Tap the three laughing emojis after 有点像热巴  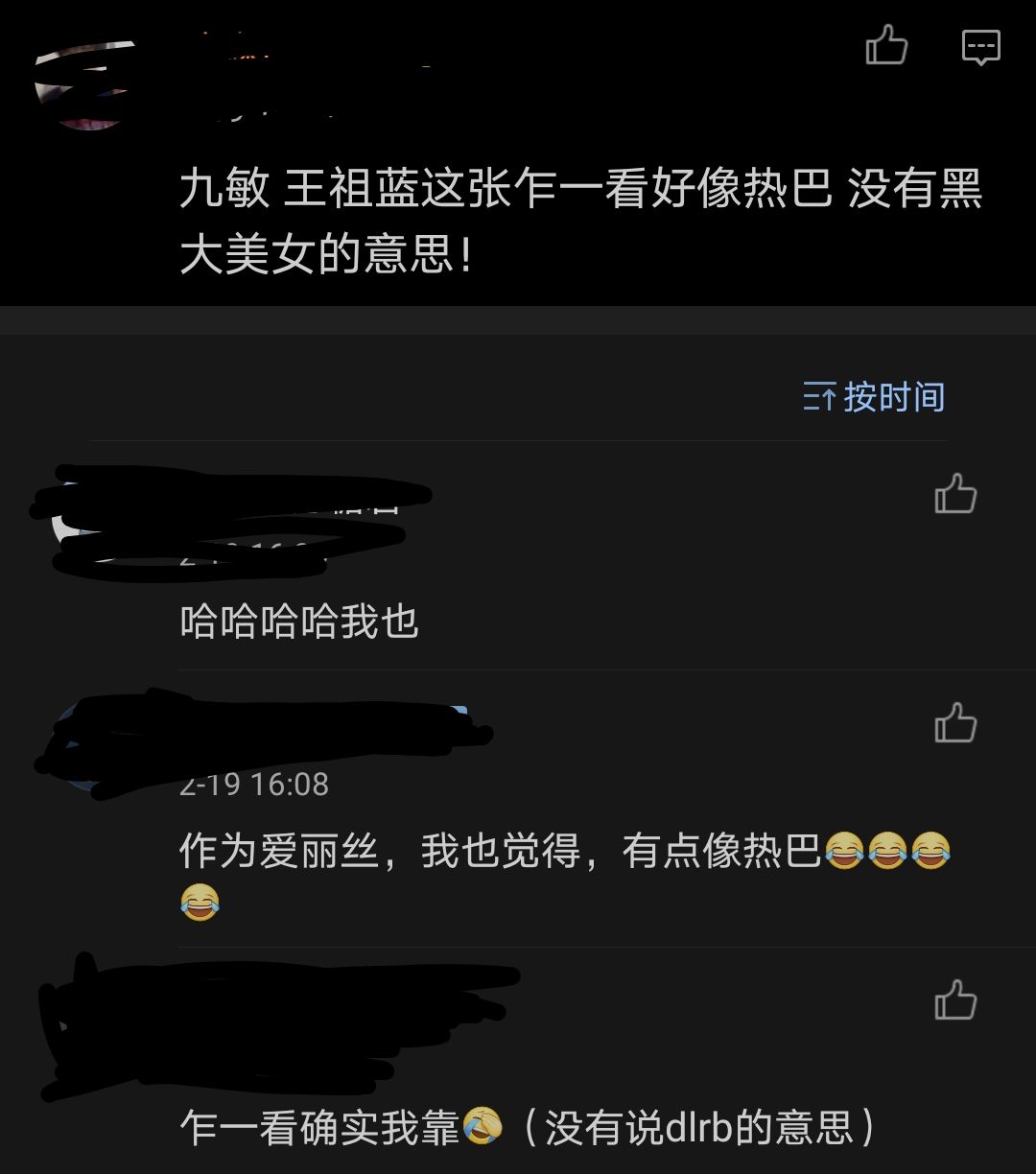(887, 851)
